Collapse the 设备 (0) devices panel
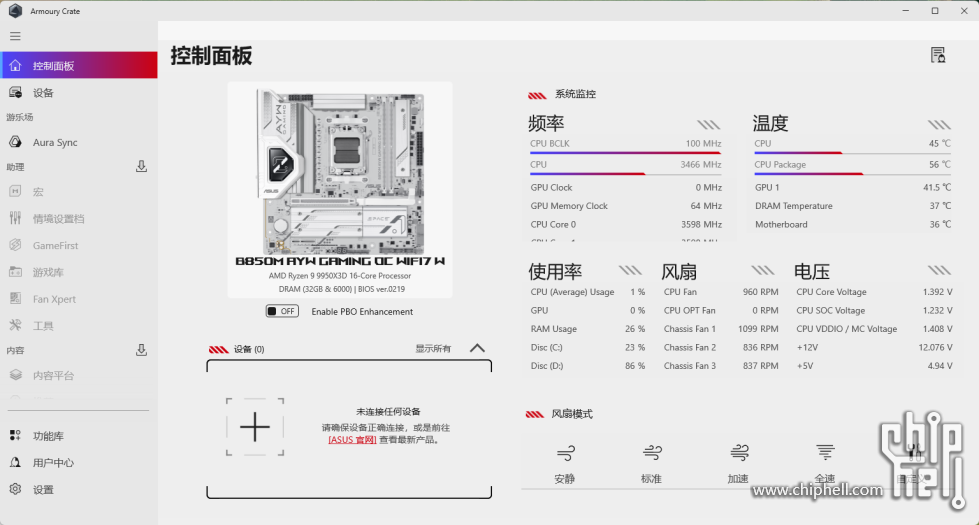Image resolution: width=979 pixels, height=525 pixels. (x=477, y=348)
